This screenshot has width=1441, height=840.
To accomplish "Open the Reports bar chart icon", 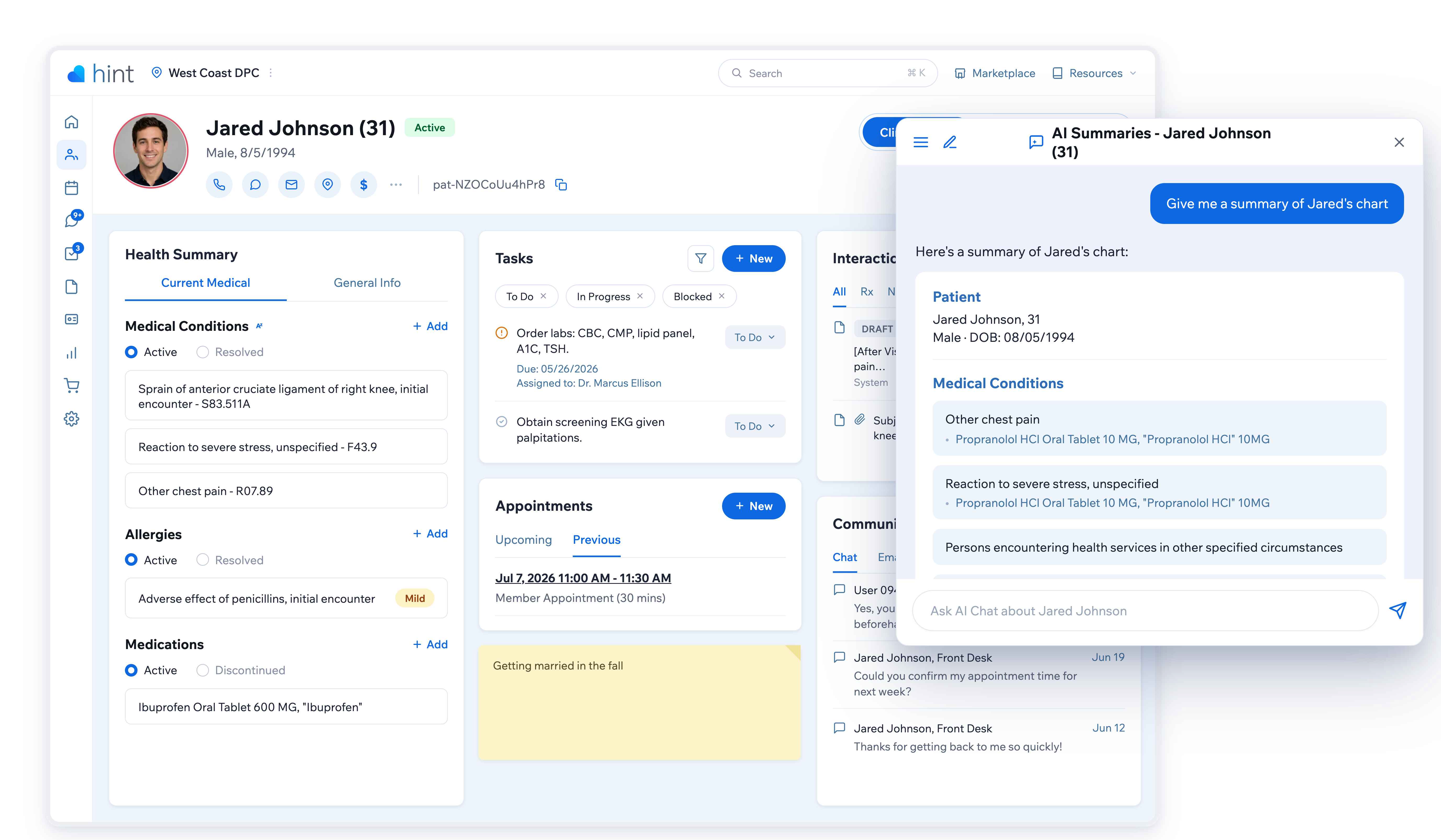I will [x=71, y=353].
